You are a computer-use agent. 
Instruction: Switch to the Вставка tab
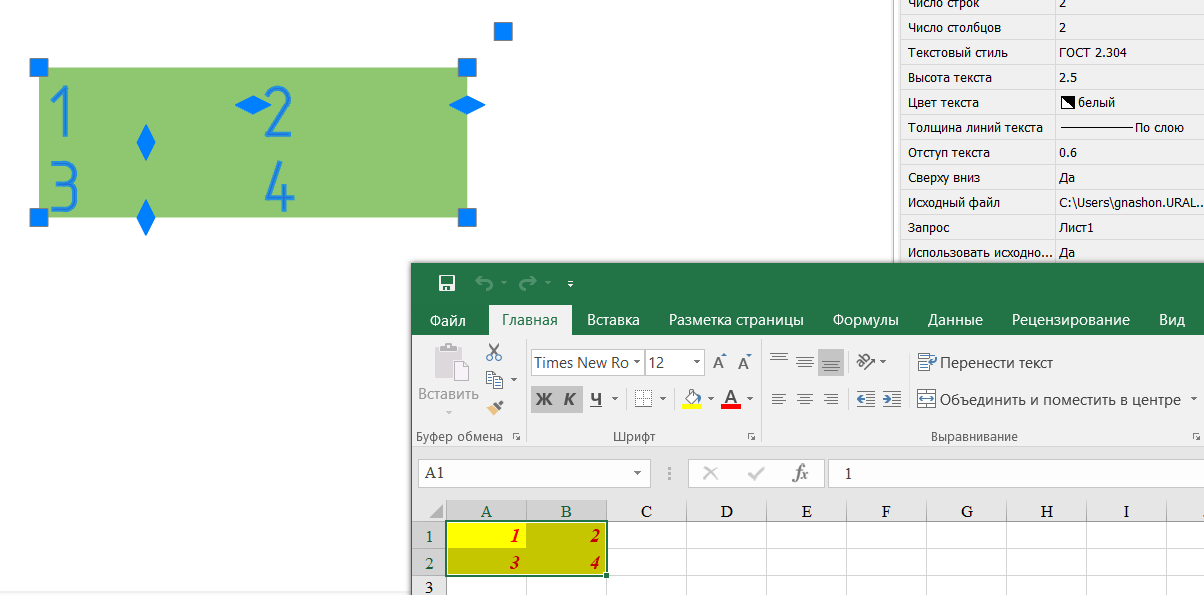[x=613, y=320]
